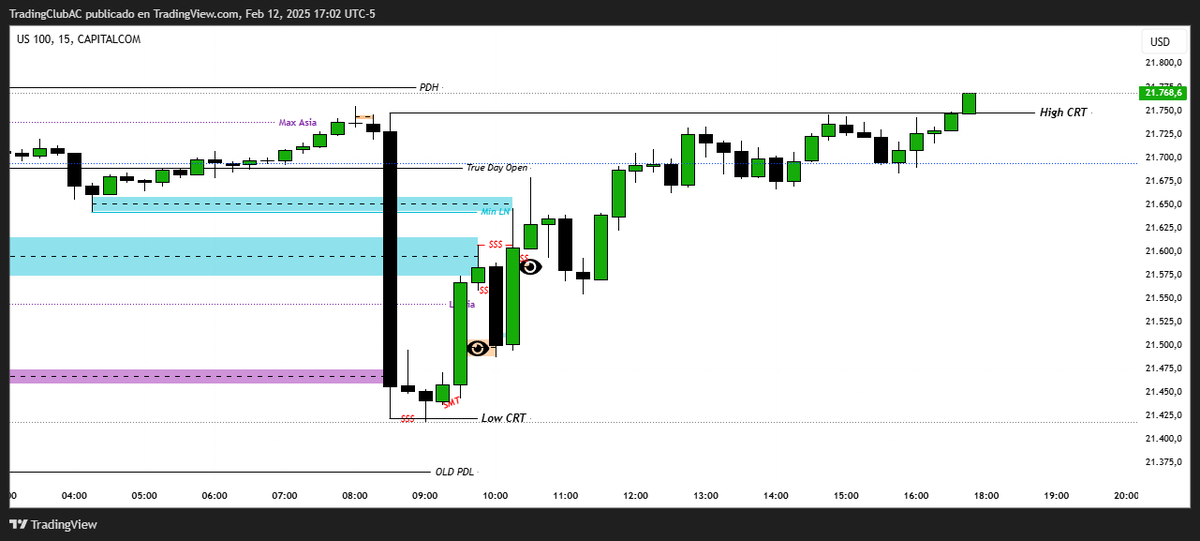This screenshot has width=1200, height=541.
Task: Click the 04:00 time axis label
Action: point(74,495)
